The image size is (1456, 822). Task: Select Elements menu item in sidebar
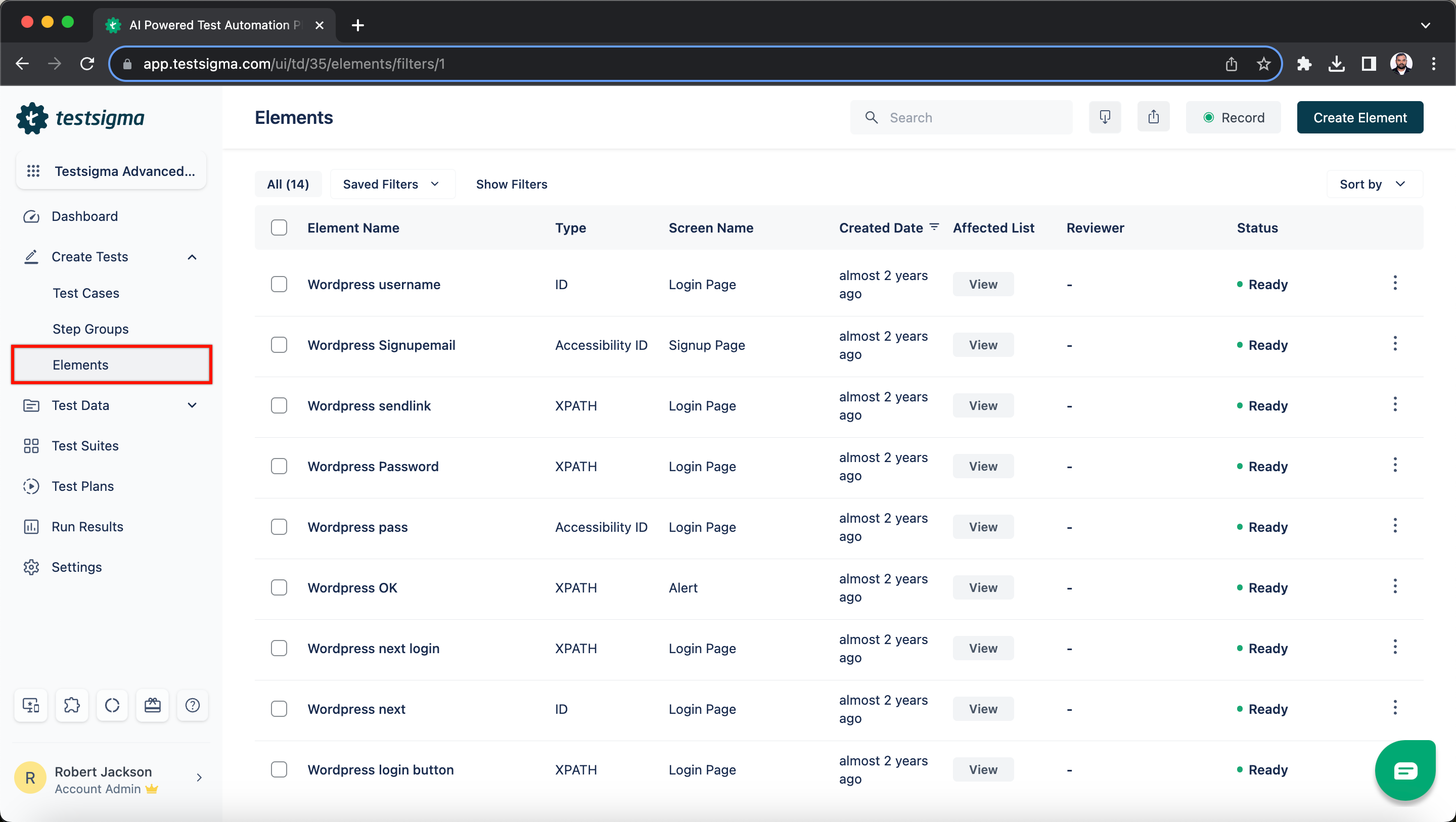coord(80,363)
